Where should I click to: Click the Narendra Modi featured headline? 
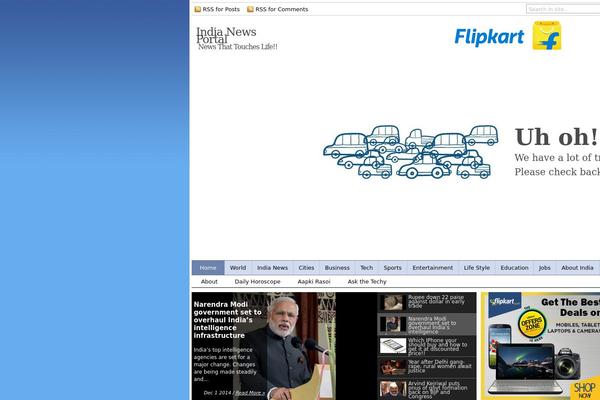[228, 320]
